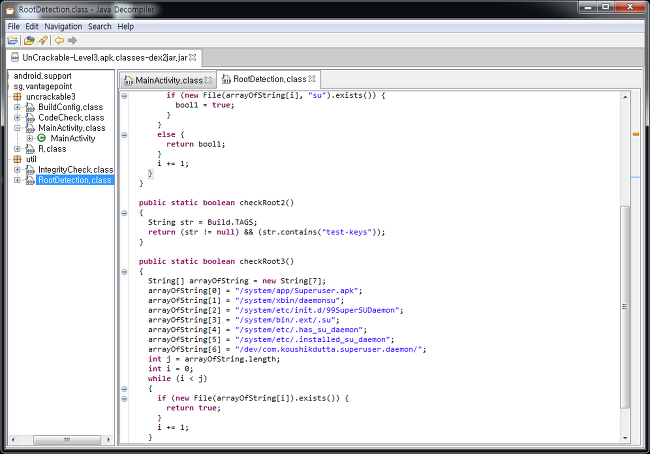The height and width of the screenshot is (454, 650).
Task: Click the tree panel horizontal scrollbar thumb
Action: [x=67, y=439]
